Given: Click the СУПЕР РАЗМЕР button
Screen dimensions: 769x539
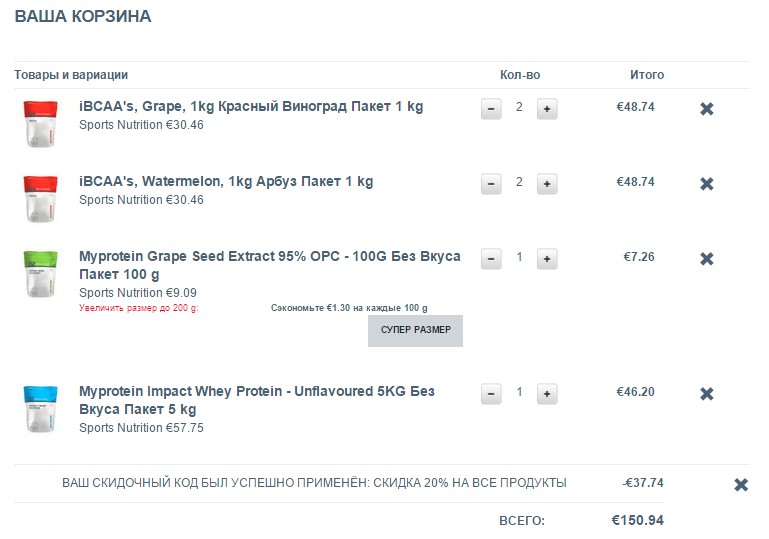Looking at the screenshot, I should (x=415, y=330).
